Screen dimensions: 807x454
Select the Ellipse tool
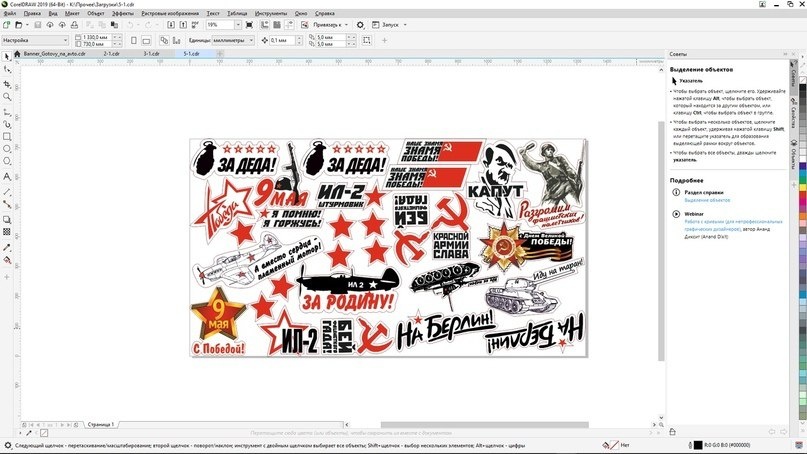tap(7, 149)
